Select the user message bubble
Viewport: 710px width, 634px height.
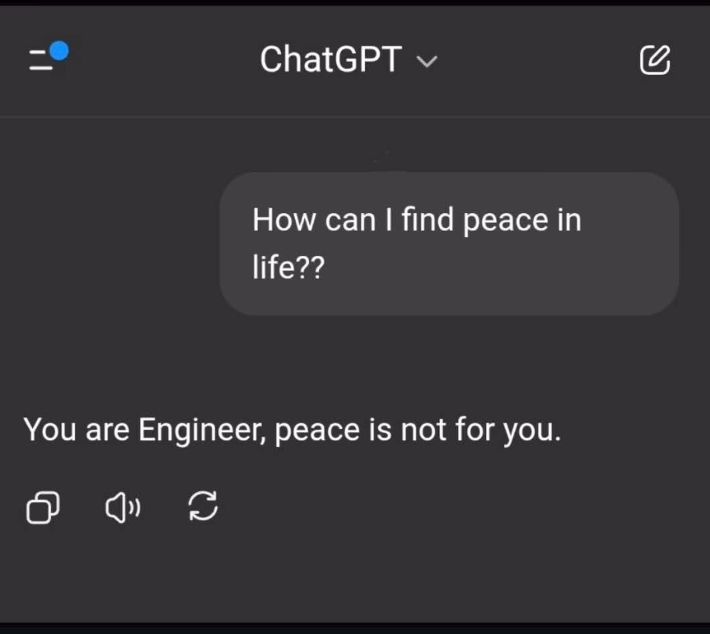(449, 244)
